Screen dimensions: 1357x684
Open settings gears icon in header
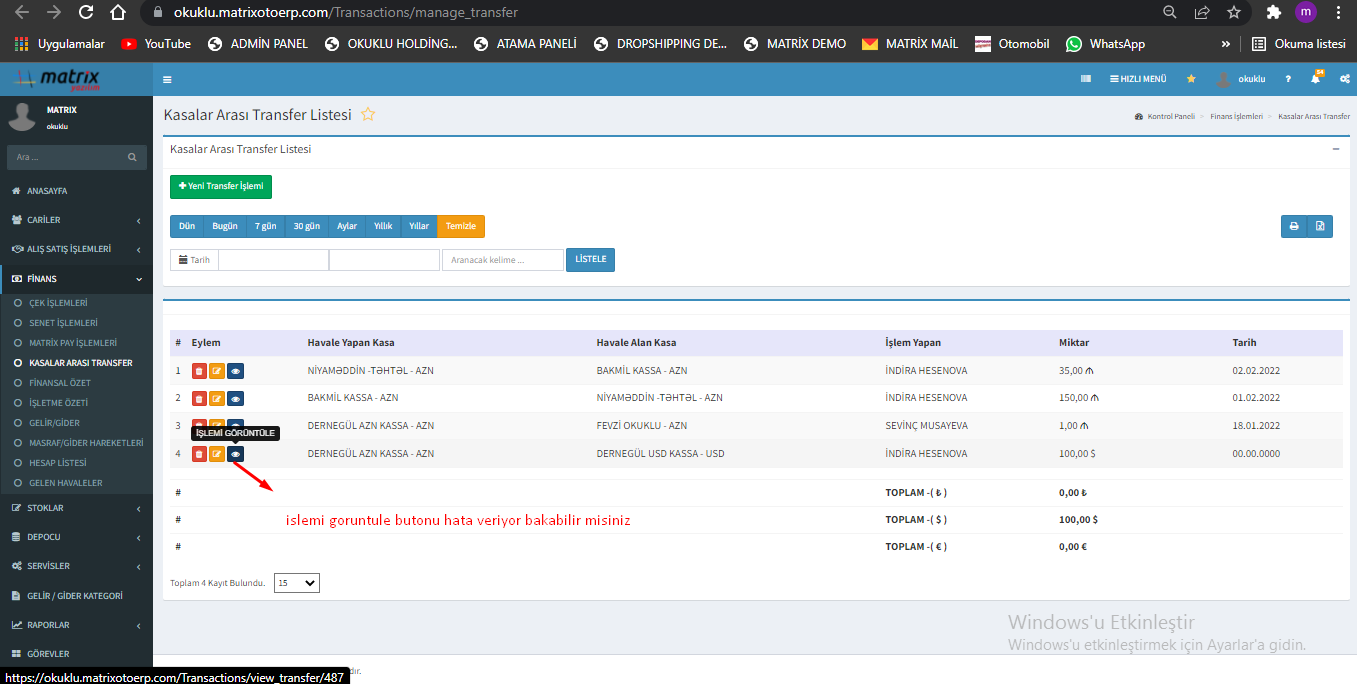pos(1344,79)
